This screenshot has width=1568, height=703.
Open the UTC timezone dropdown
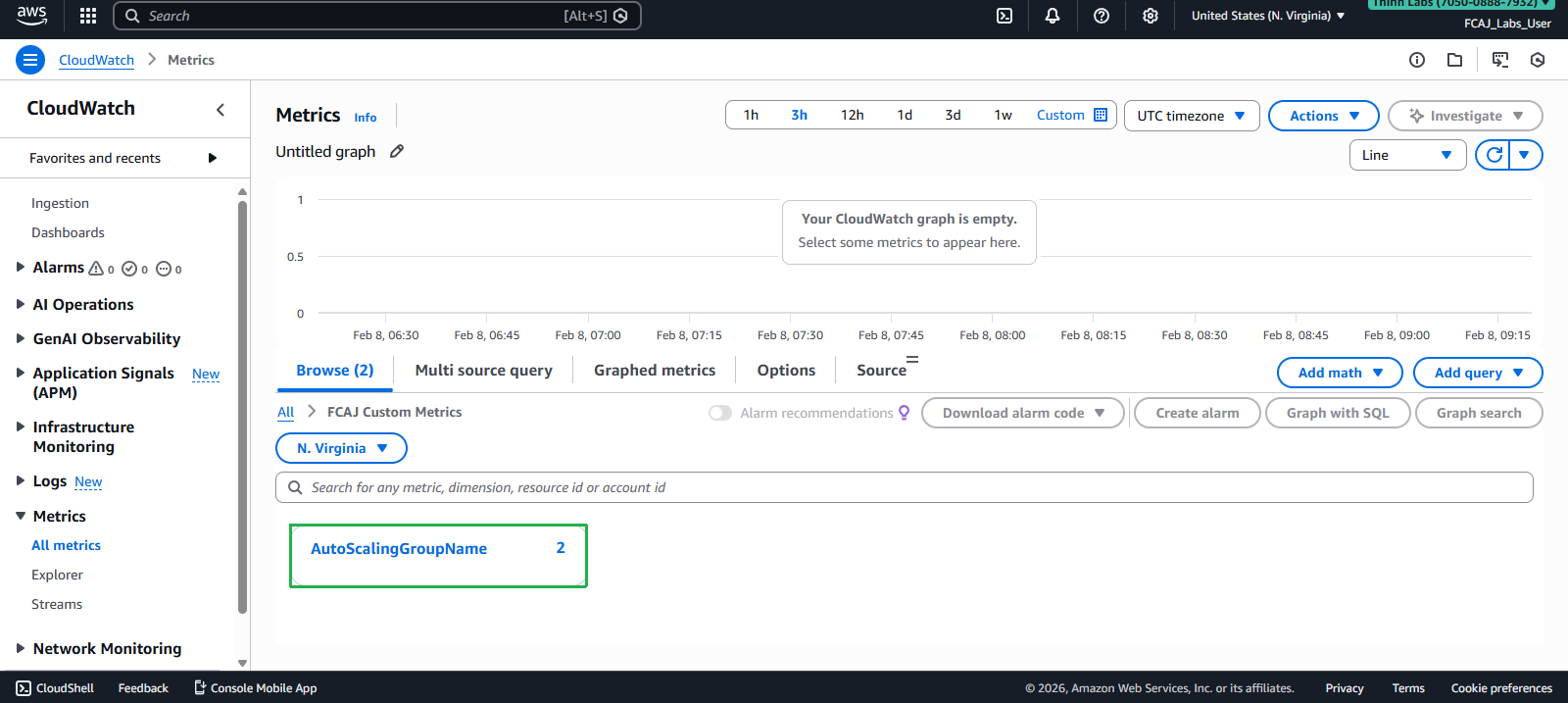(x=1192, y=116)
